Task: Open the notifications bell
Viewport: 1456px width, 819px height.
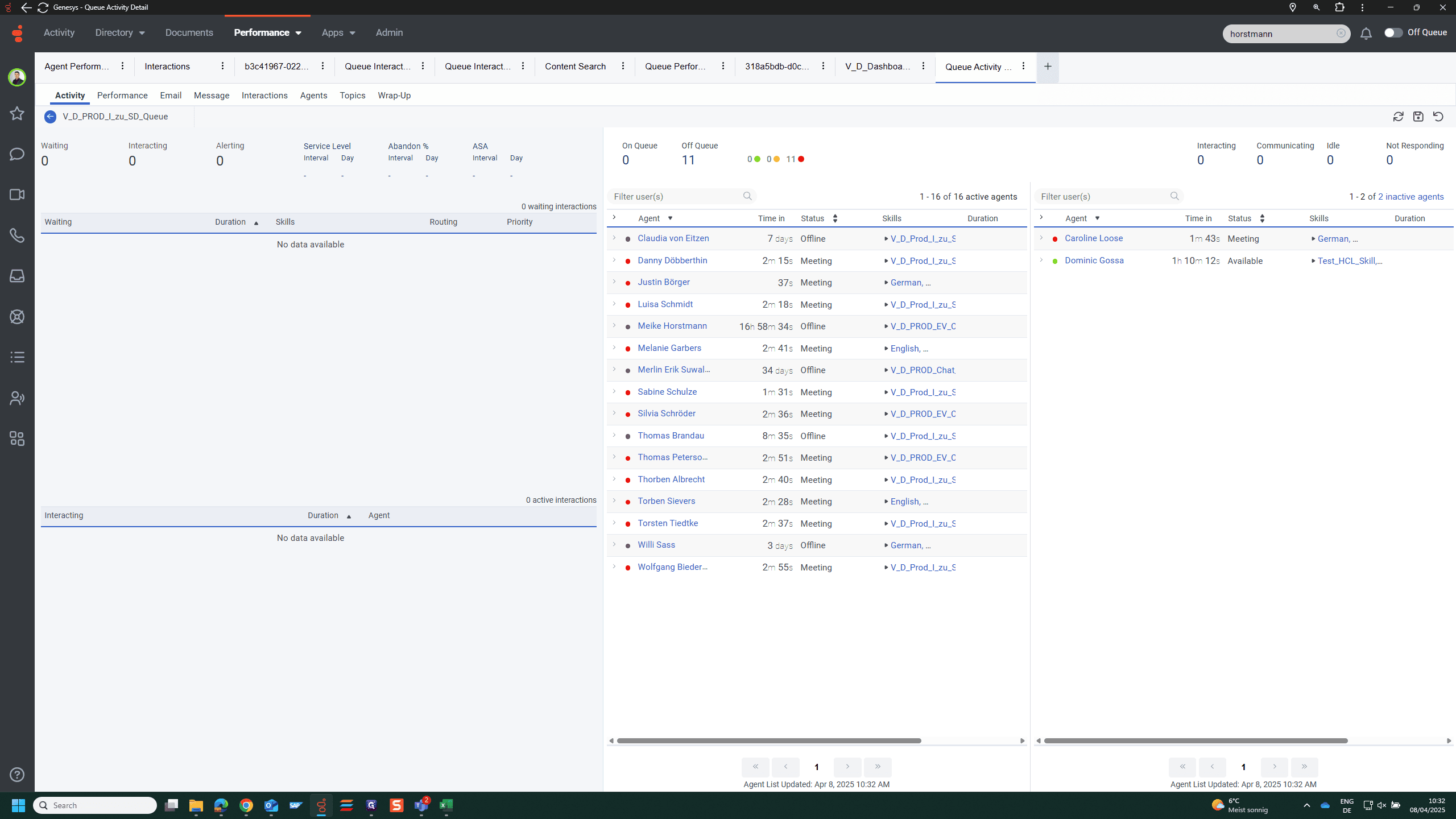Action: [x=1366, y=34]
